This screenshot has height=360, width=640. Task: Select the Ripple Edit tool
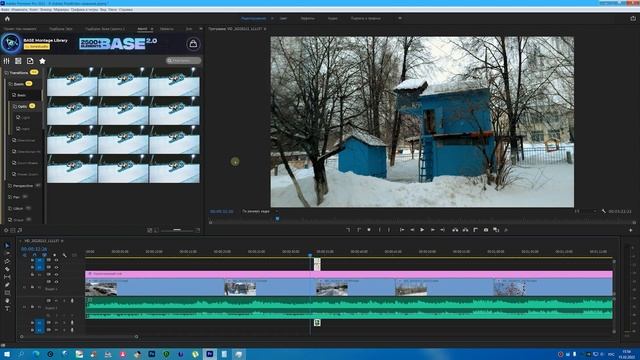pos(7,261)
